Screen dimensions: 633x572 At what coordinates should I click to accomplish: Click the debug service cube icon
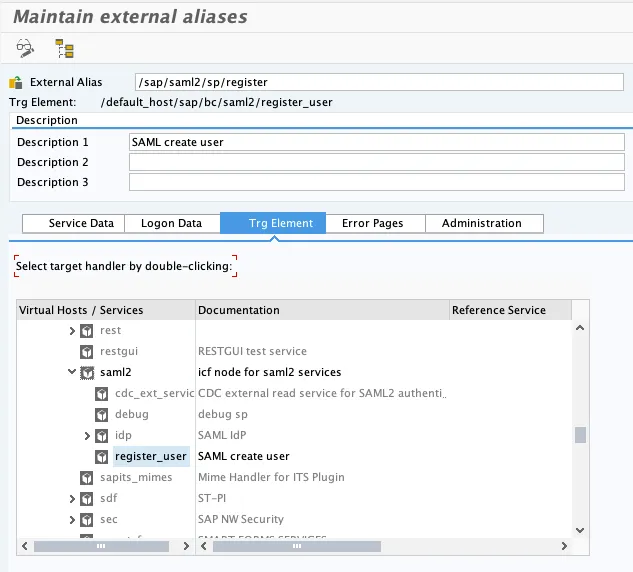coord(102,414)
